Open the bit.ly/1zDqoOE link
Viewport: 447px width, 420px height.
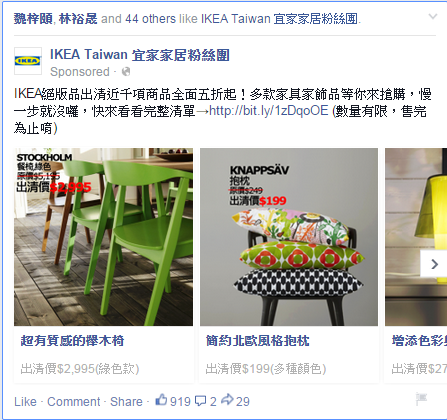click(269, 111)
